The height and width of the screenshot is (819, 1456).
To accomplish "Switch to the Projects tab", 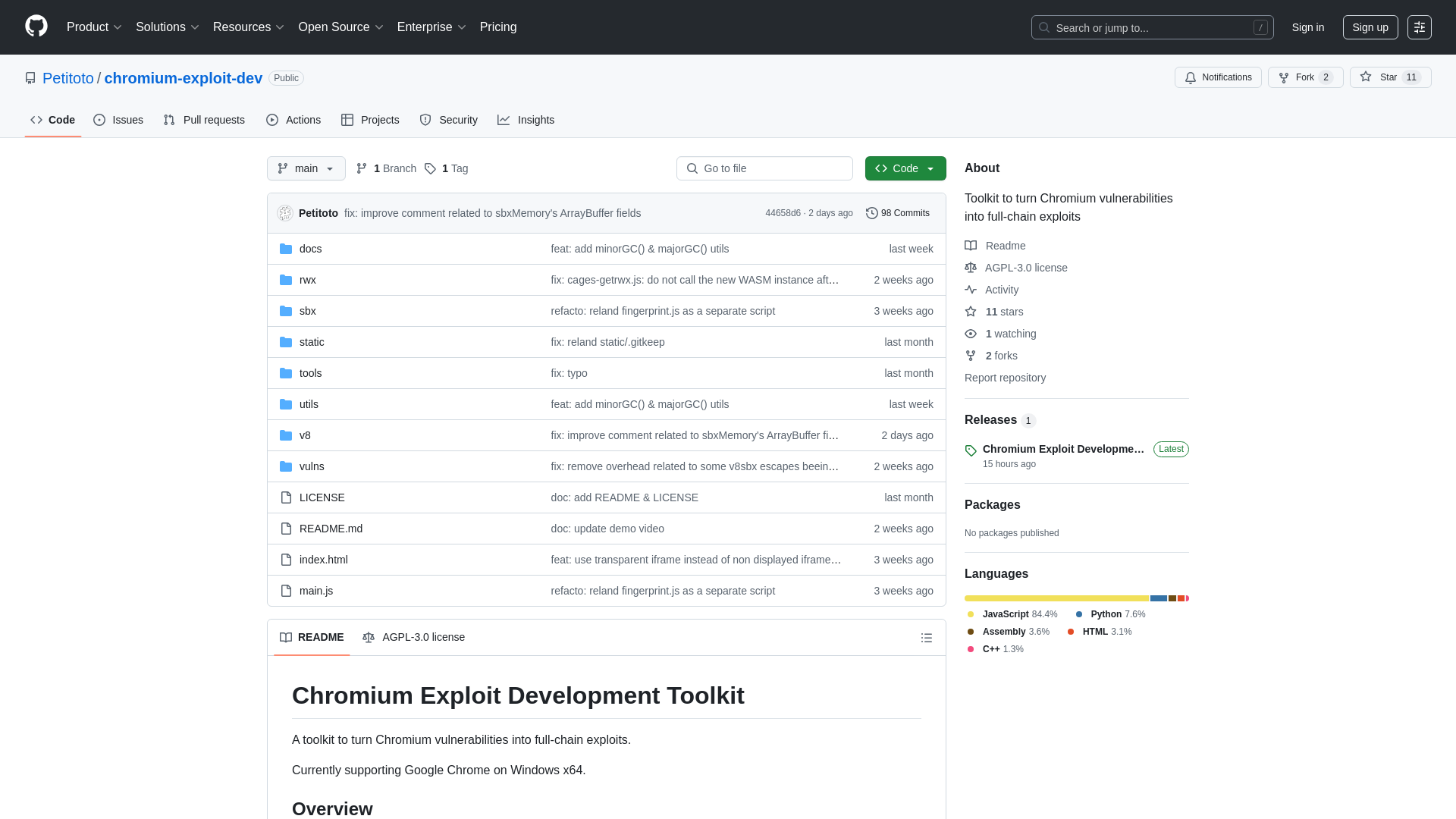I will click(370, 120).
